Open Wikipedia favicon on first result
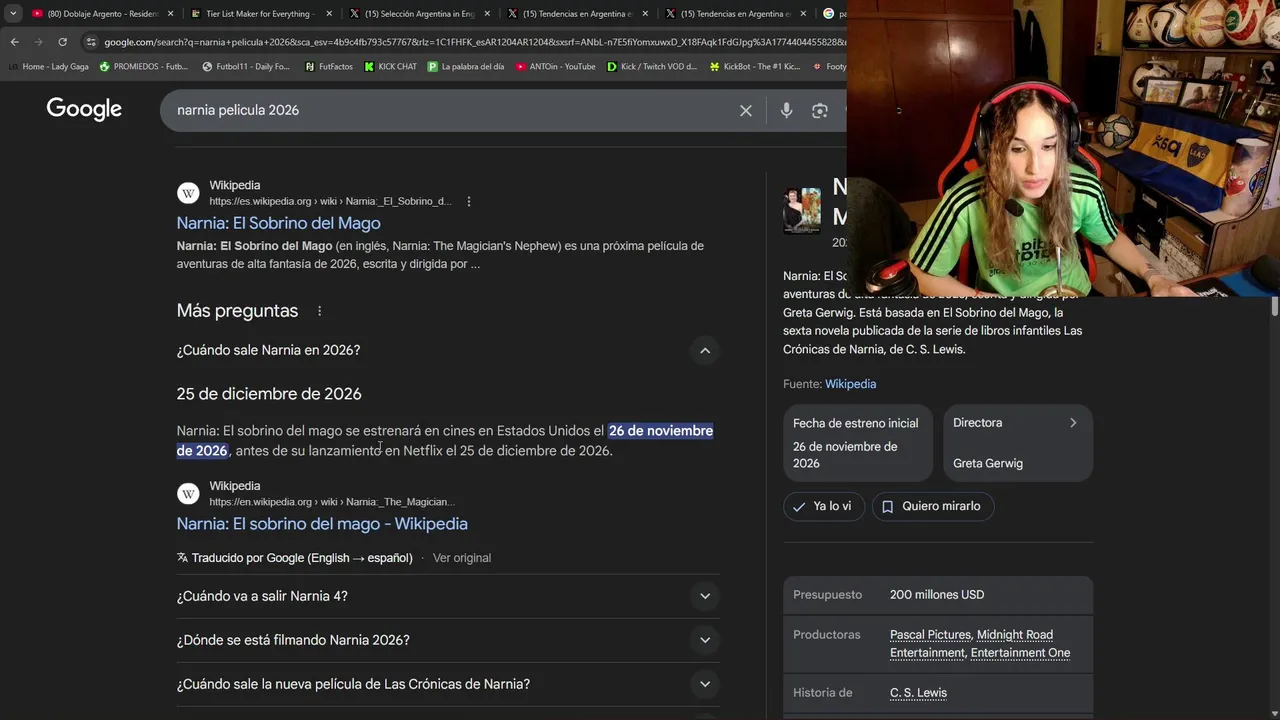 pyautogui.click(x=188, y=193)
